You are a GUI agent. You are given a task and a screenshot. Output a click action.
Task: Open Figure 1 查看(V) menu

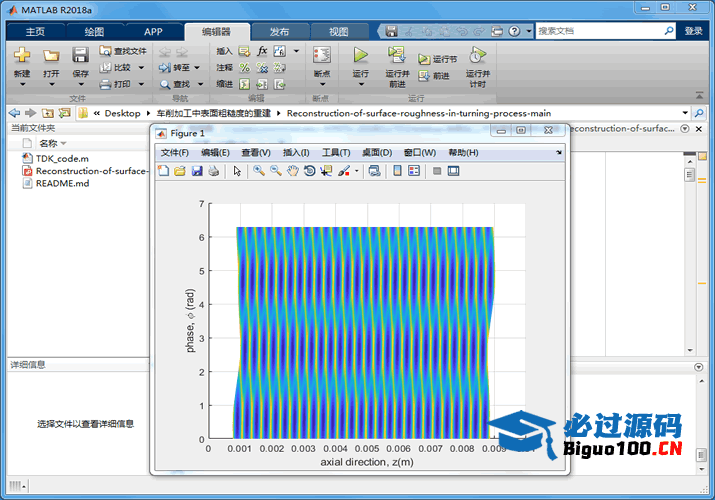tap(256, 153)
